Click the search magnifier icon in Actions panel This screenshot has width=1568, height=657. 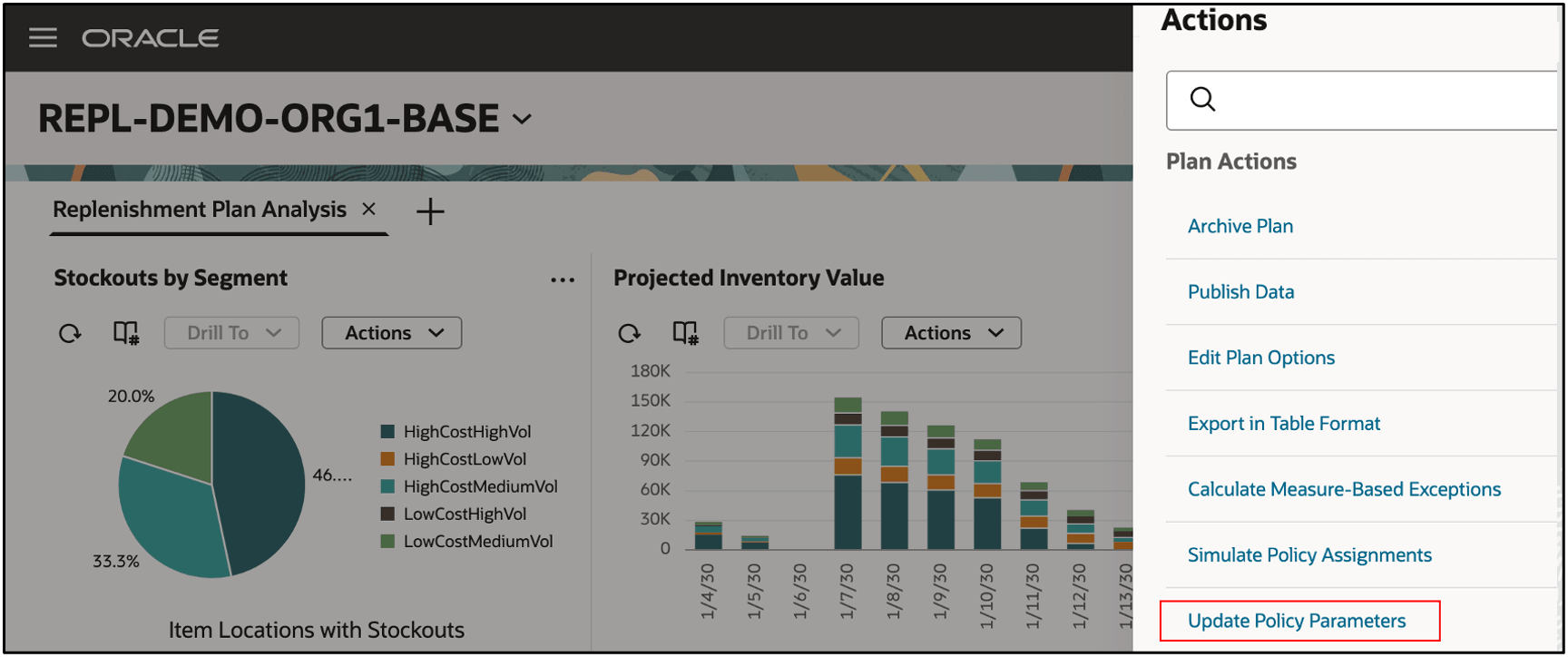pos(1202,99)
